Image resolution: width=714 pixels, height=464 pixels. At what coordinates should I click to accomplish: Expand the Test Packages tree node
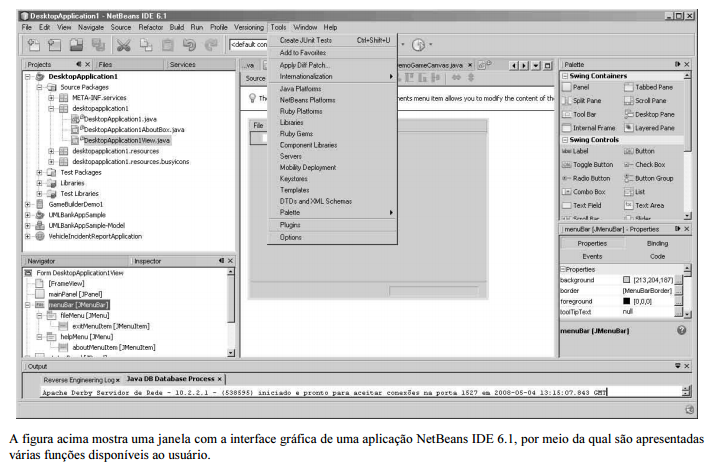(x=40, y=172)
